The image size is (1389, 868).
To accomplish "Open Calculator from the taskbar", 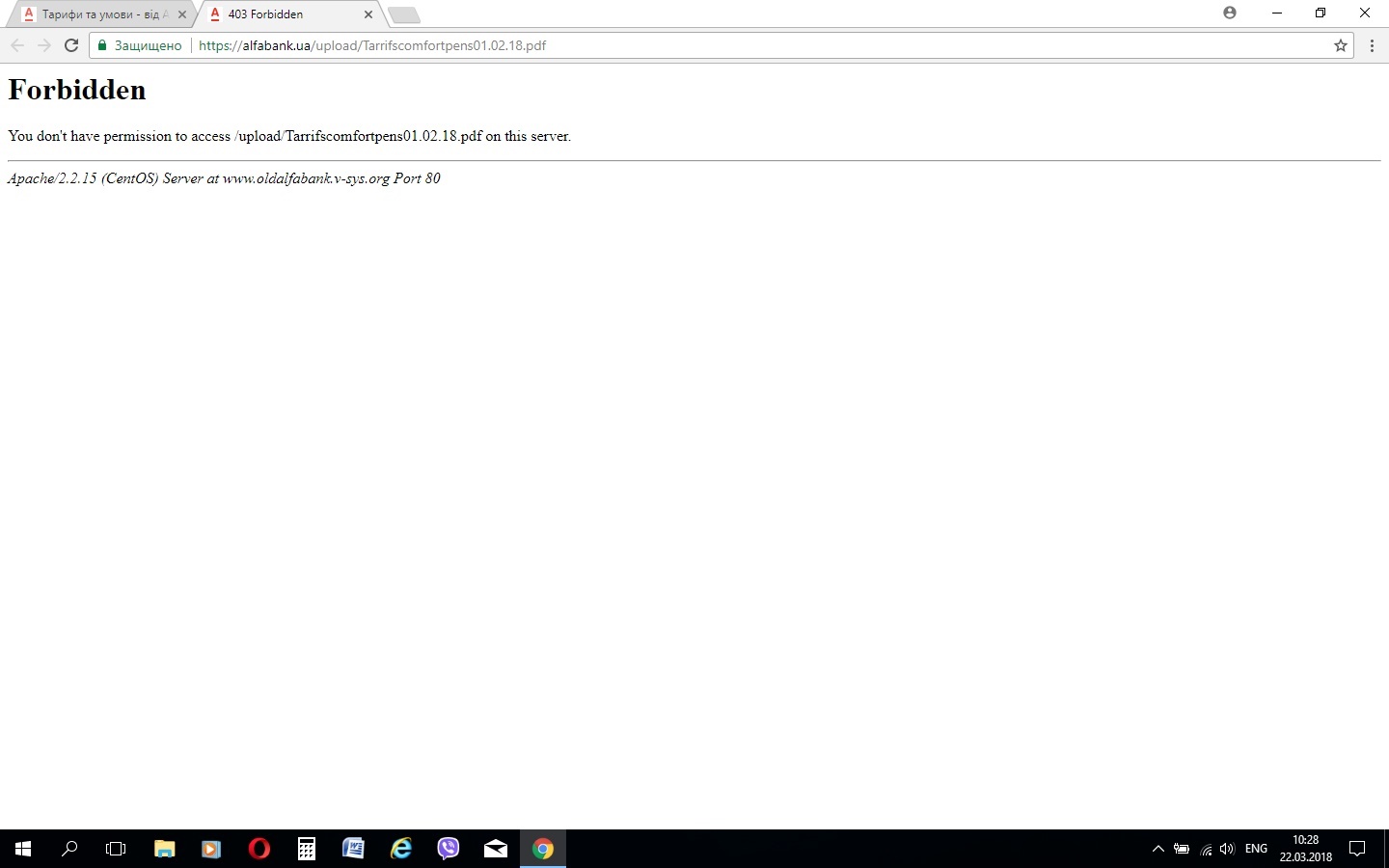I will coord(306,849).
